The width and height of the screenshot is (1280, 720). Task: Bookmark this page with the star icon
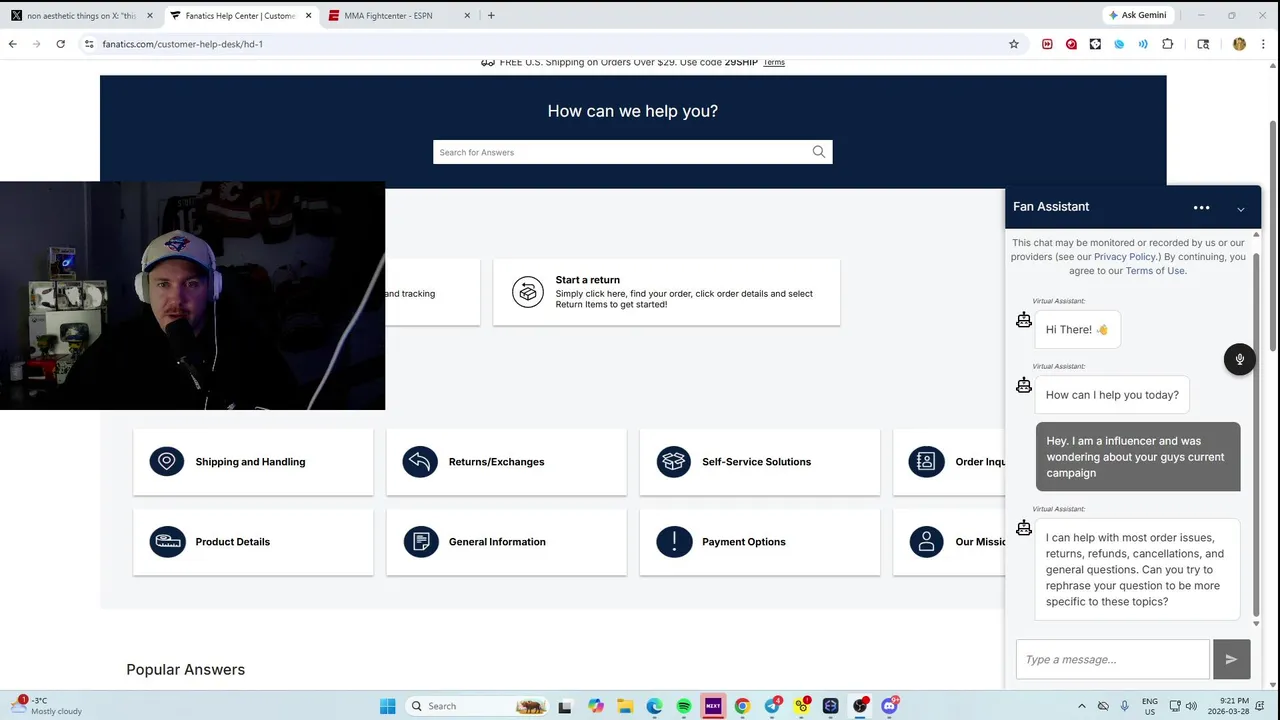click(1014, 44)
